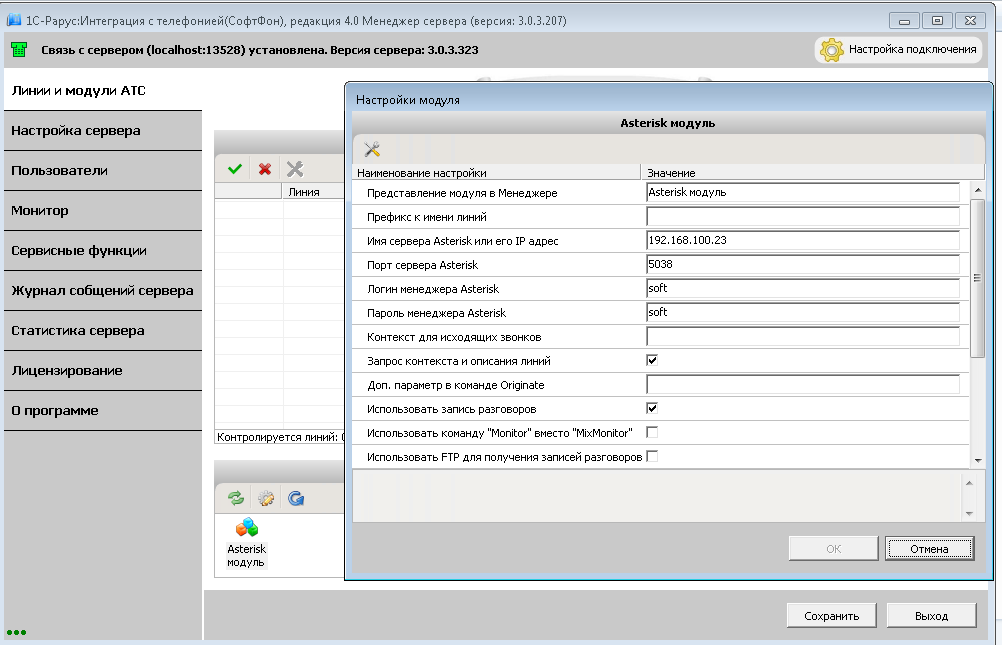Click Настройка подключения button
Image resolution: width=1002 pixels, height=645 pixels.
click(x=898, y=50)
